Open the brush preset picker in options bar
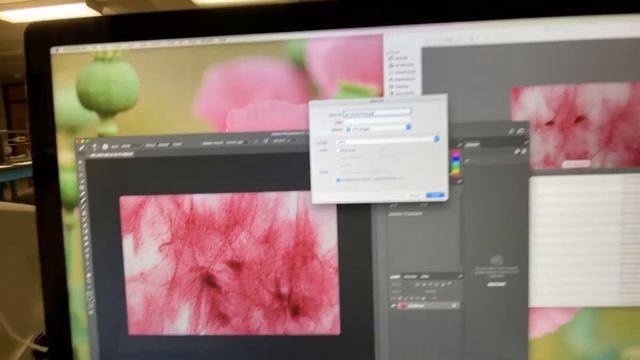The image size is (640, 360). [x=105, y=147]
